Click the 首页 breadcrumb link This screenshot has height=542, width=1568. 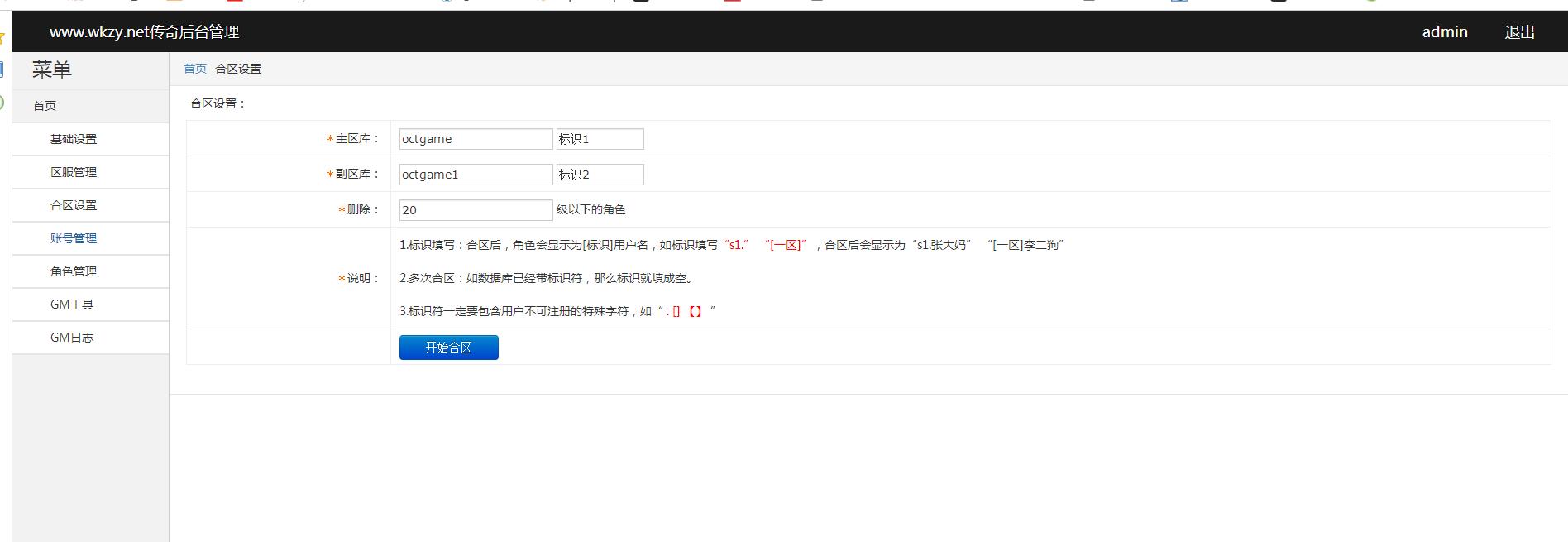[195, 69]
